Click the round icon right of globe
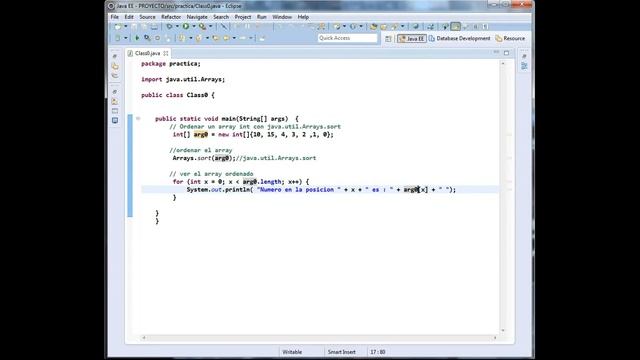Screen dimensions: 640x360 [352, 26]
